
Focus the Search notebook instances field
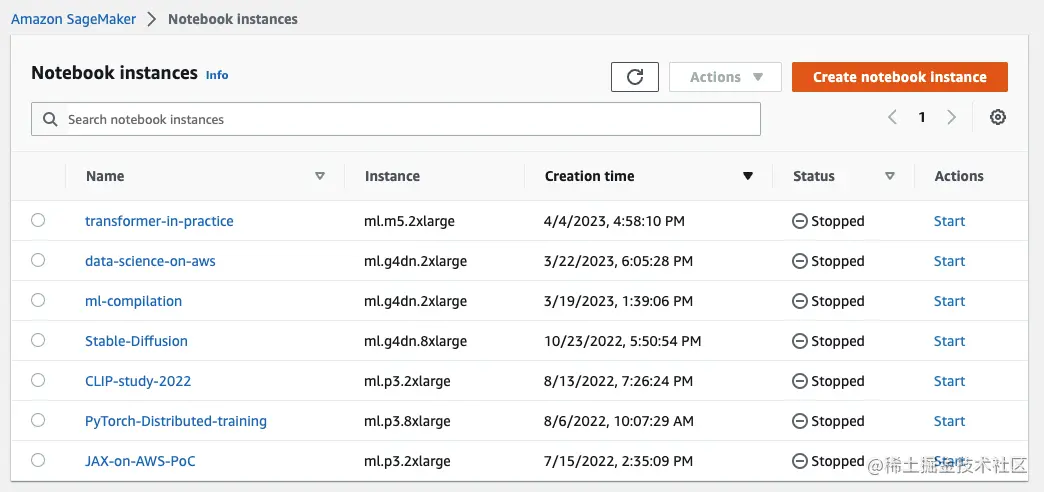pyautogui.click(x=395, y=119)
